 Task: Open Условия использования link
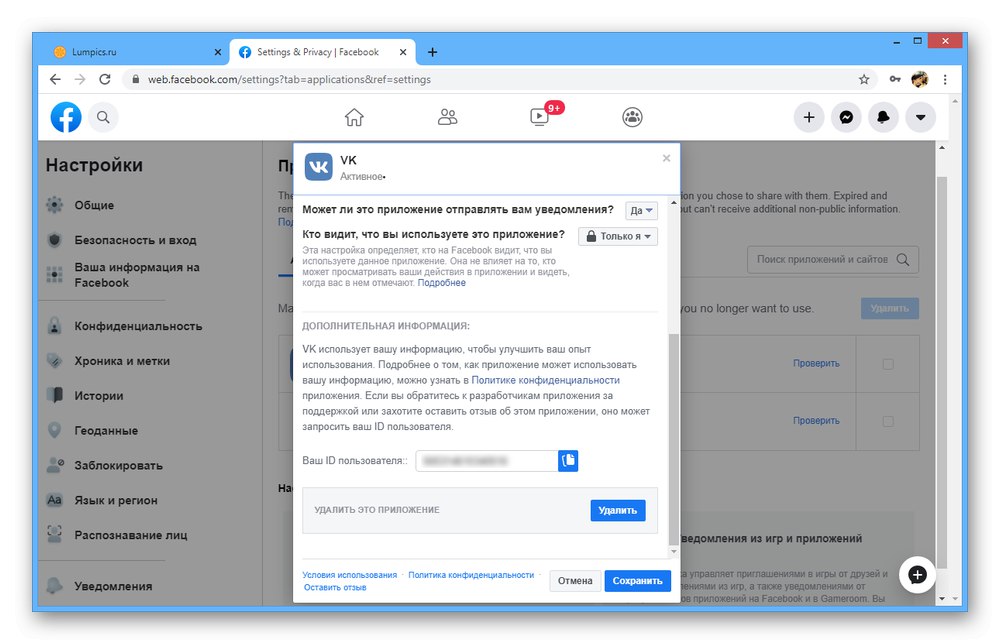[349, 575]
